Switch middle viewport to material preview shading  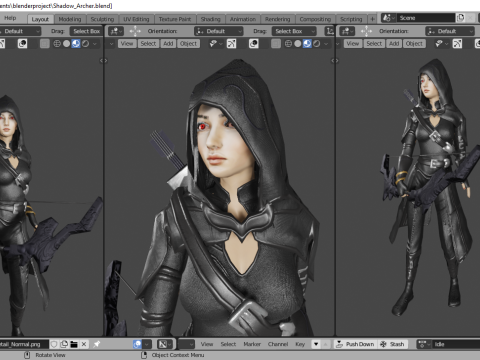pos(307,44)
